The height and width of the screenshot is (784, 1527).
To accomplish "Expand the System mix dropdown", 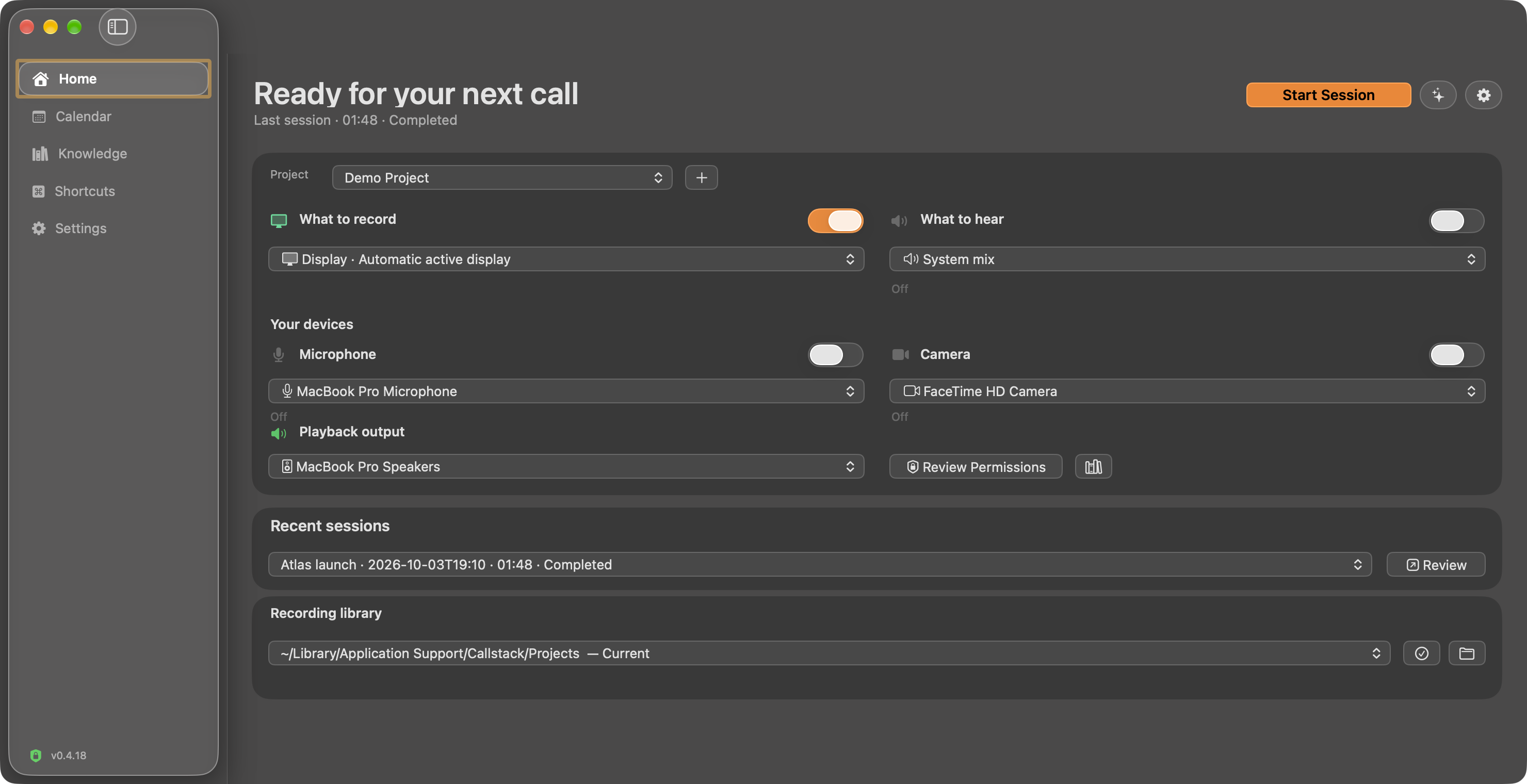I will coord(1188,259).
